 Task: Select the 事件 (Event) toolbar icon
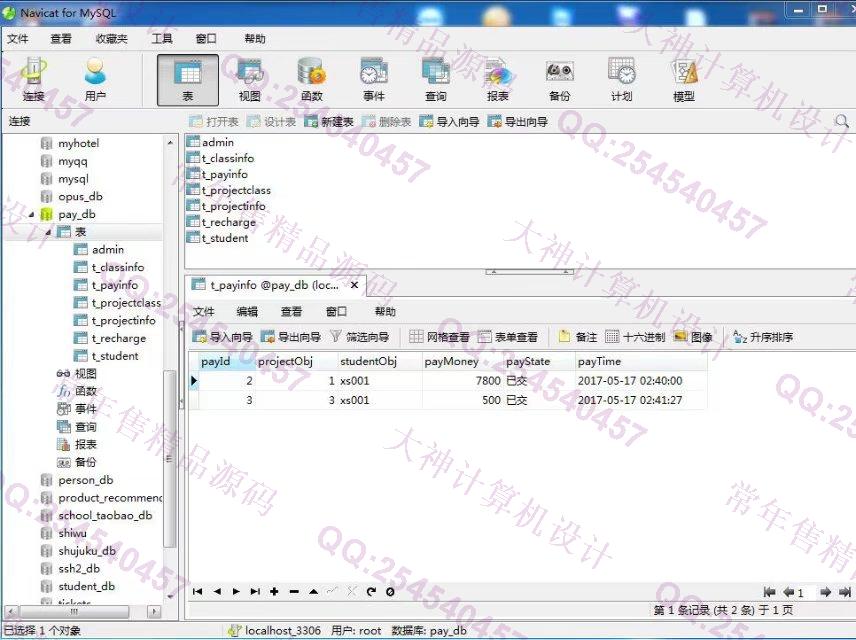[374, 80]
